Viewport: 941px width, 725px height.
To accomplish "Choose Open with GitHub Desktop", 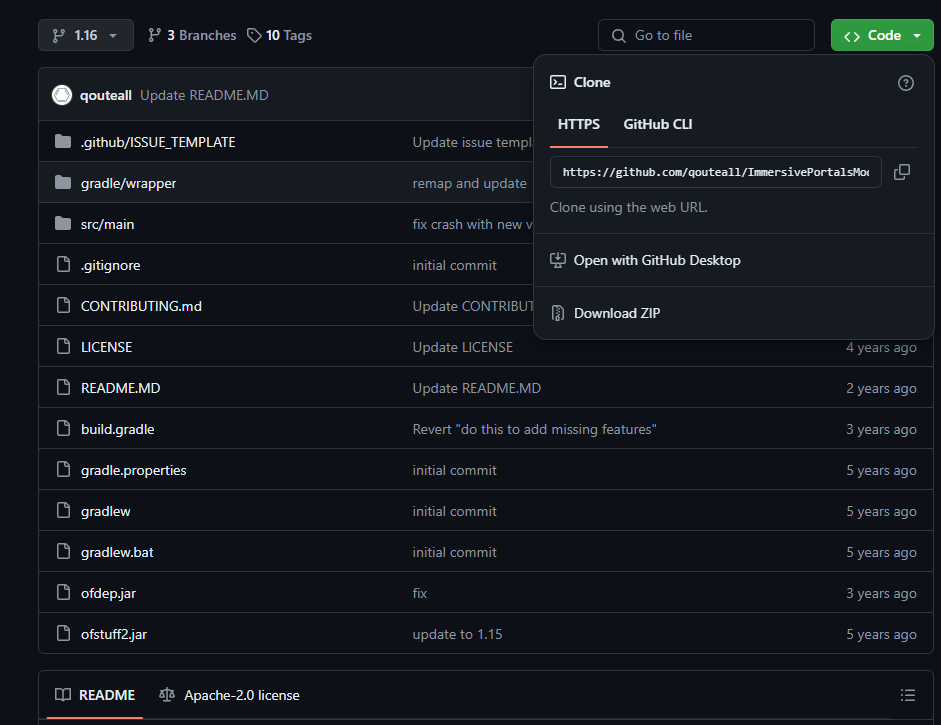I will click(x=656, y=260).
